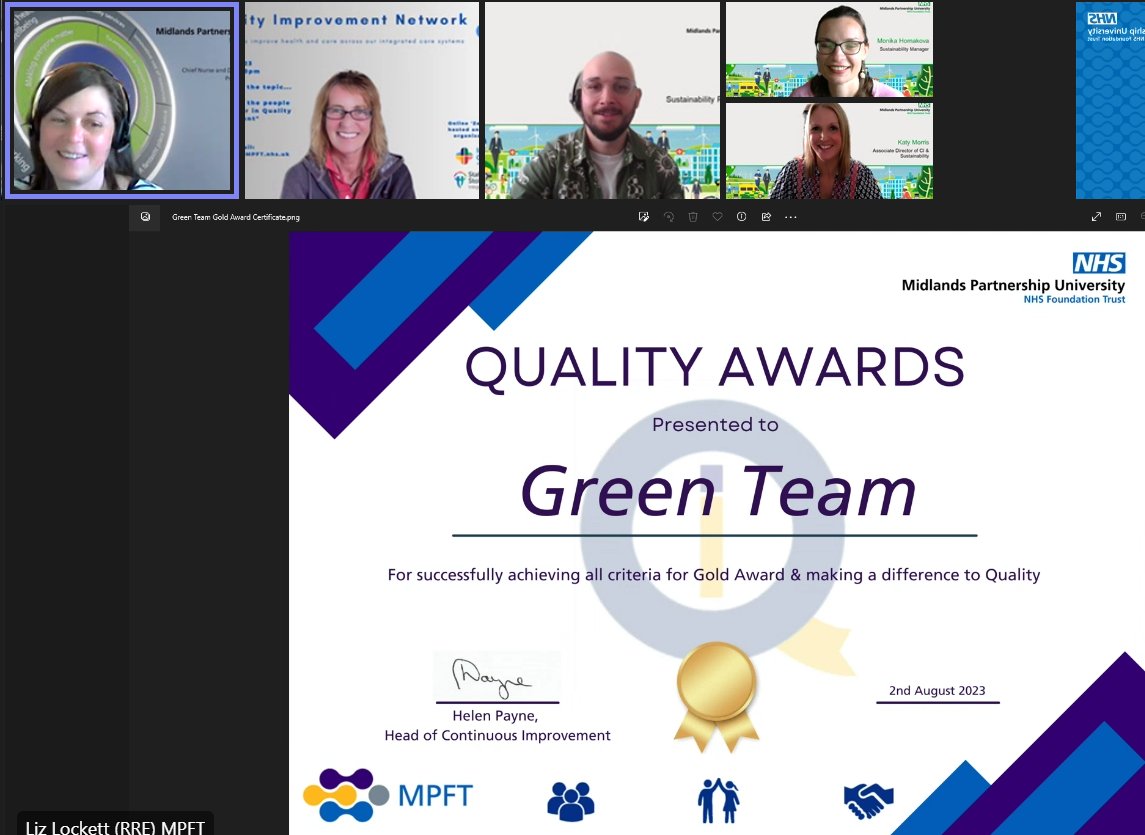Select Monika Homakova's video tile
Image resolution: width=1145 pixels, height=835 pixels.
(828, 50)
